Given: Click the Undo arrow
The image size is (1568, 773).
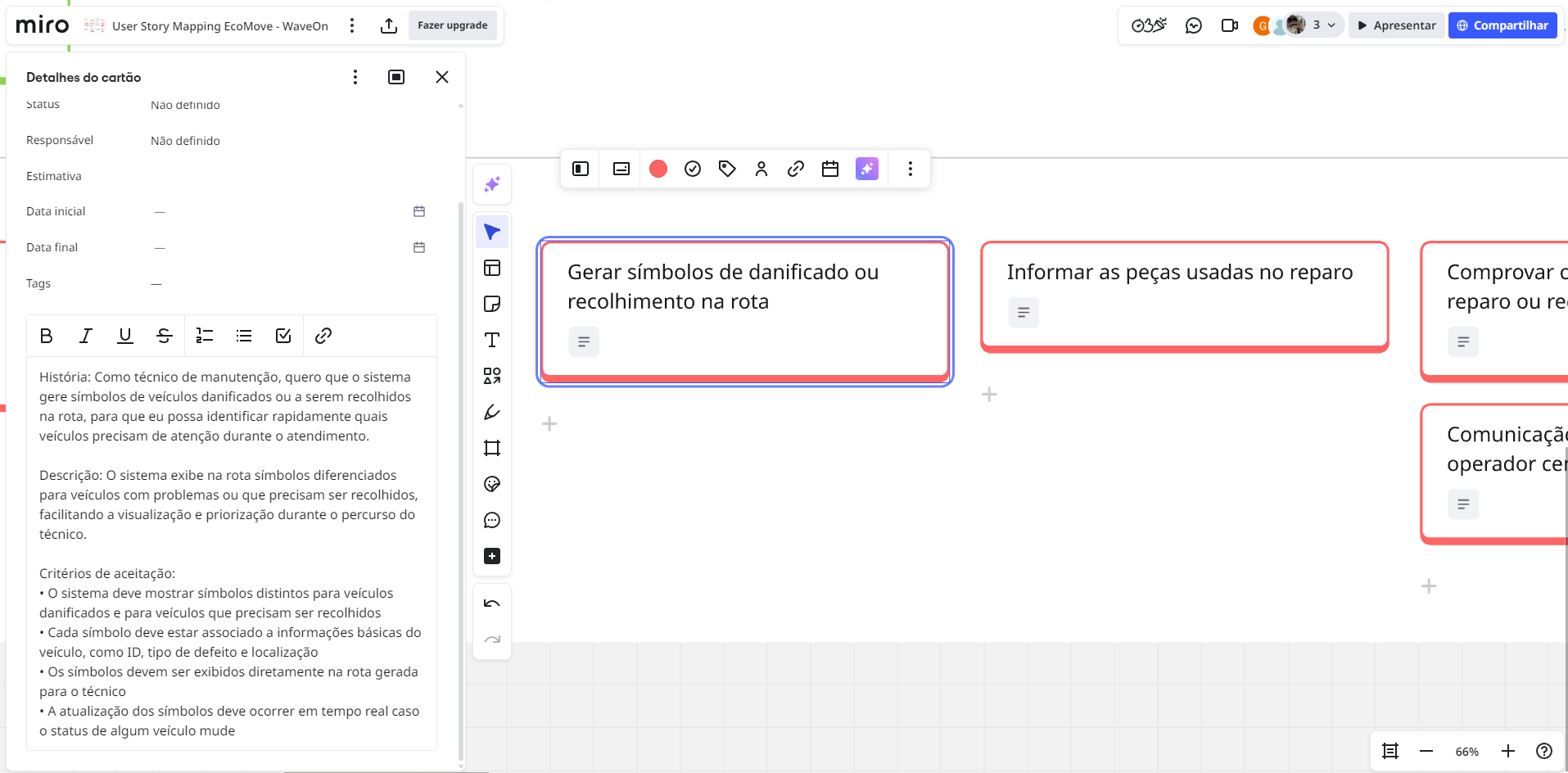Looking at the screenshot, I should [492, 604].
